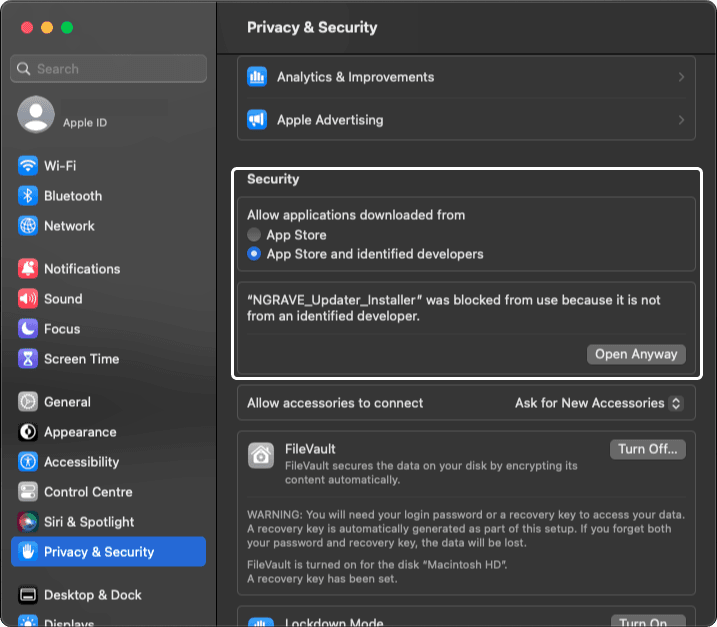Click the yellow minimize window button

[x=47, y=27]
